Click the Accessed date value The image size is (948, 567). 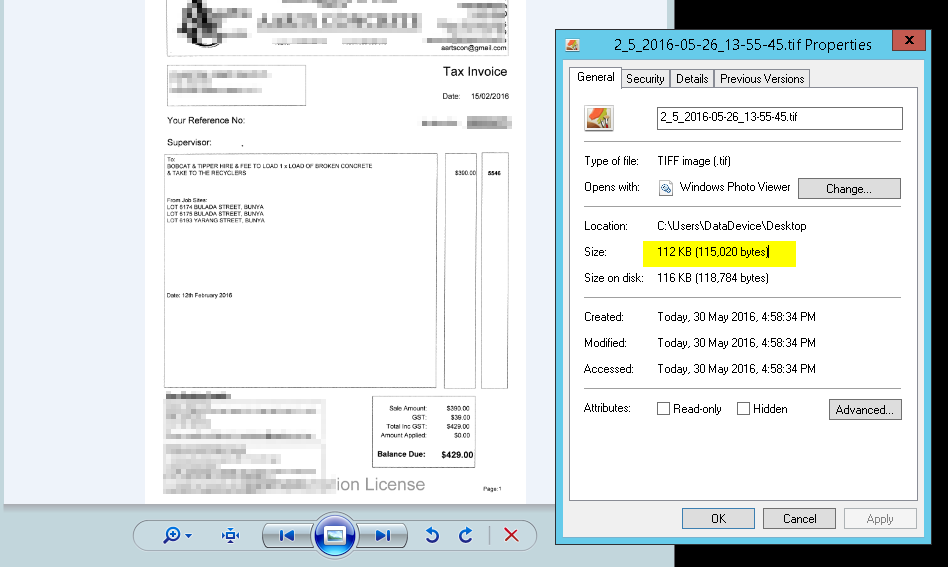736,369
